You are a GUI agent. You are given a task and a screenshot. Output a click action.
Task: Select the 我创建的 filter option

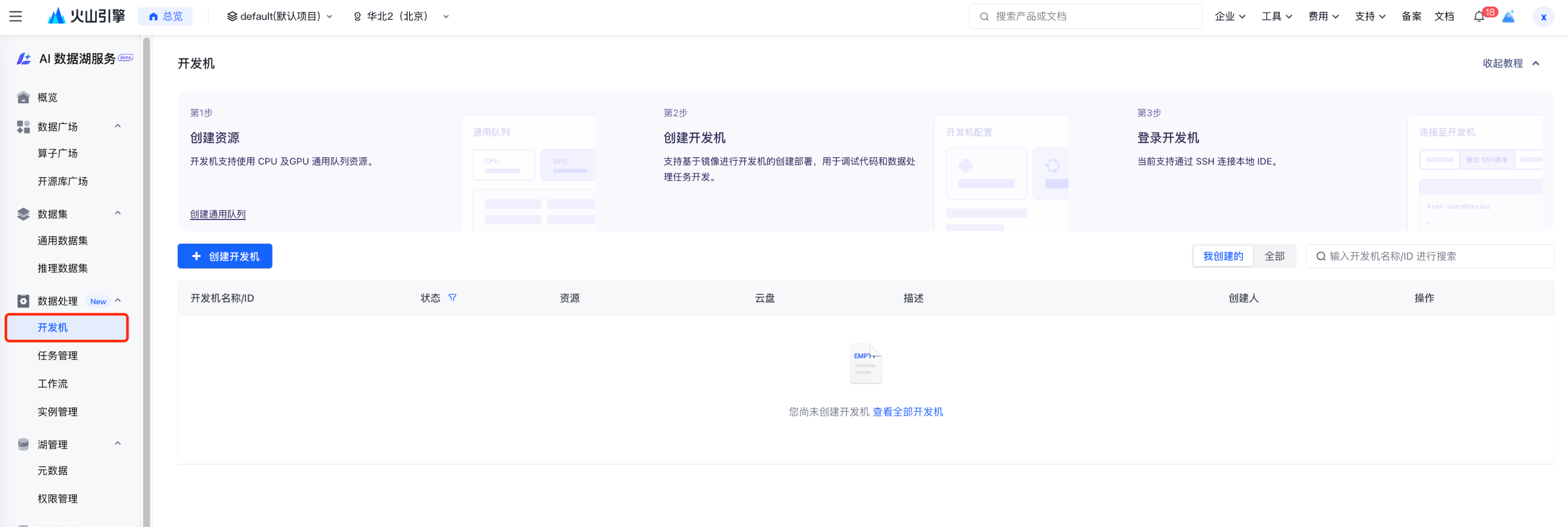pos(1222,257)
